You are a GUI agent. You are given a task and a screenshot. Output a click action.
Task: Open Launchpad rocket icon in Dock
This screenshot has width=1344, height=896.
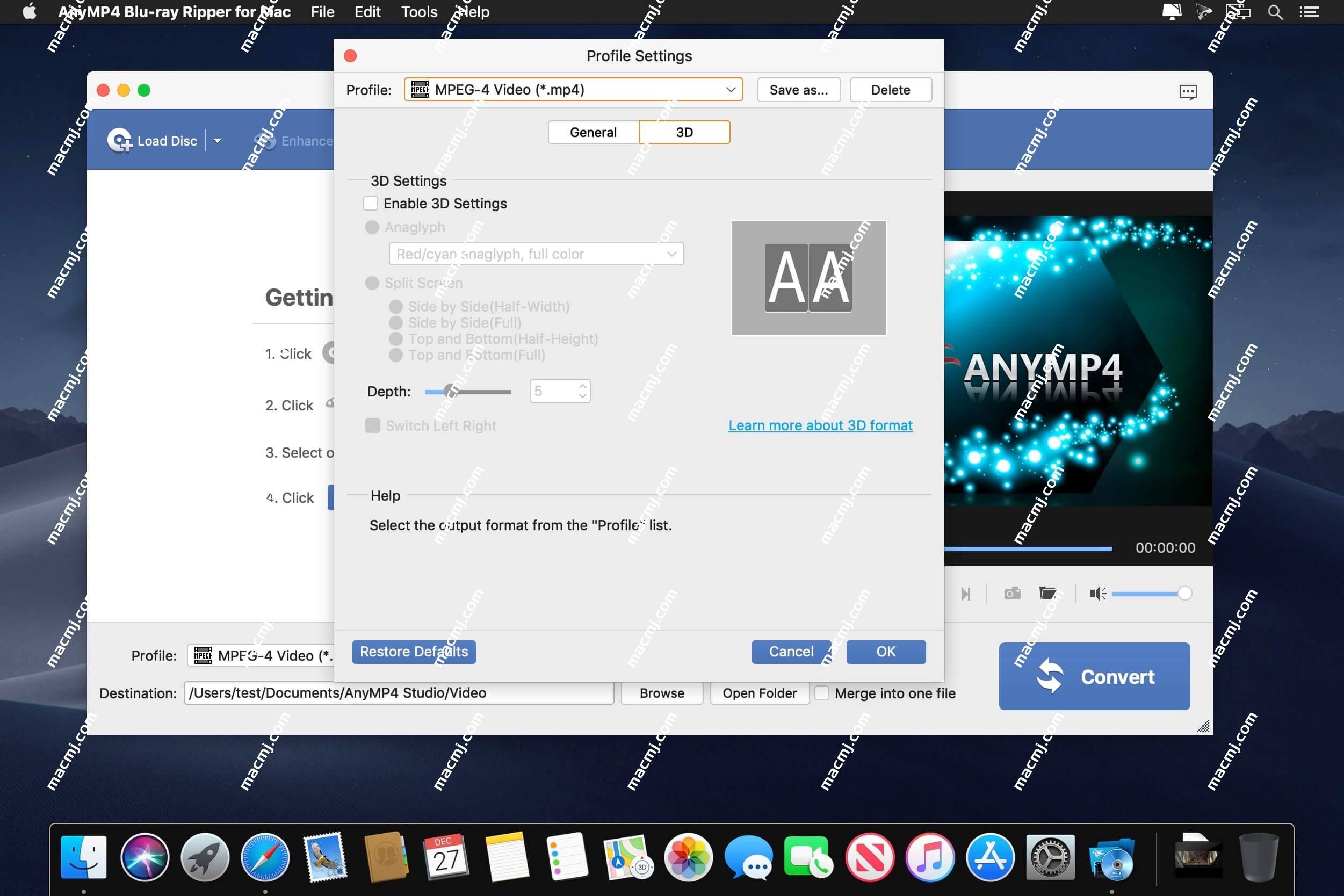205,858
